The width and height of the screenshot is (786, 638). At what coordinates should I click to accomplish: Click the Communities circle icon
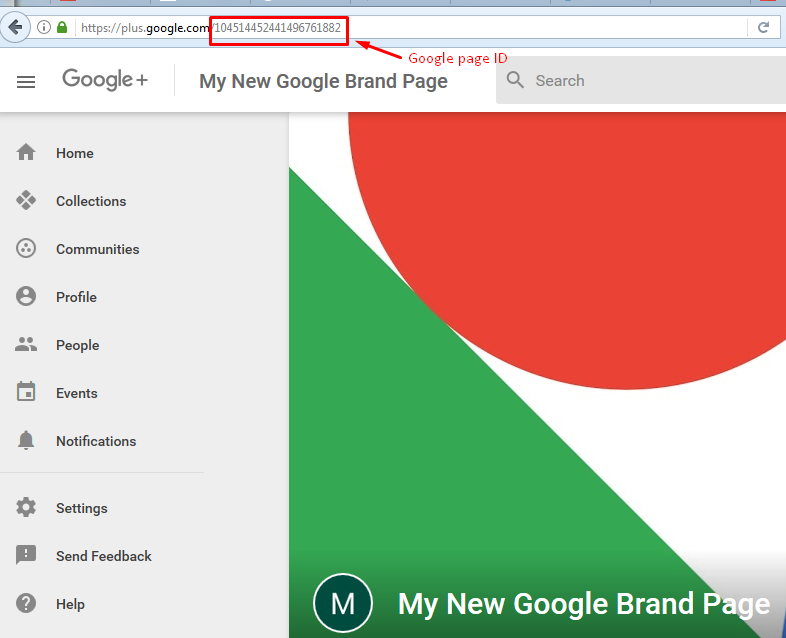coord(26,249)
